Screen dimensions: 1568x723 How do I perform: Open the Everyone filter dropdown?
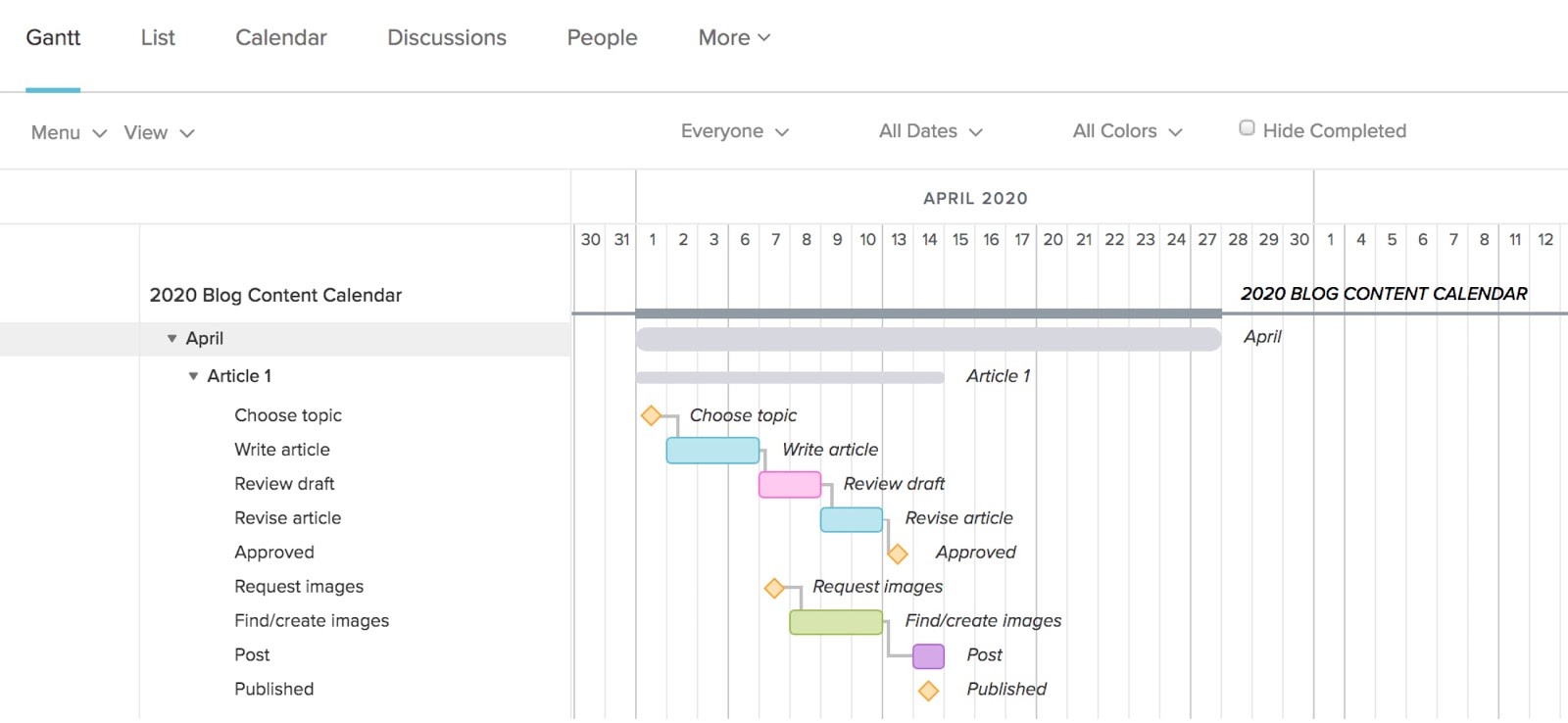734,131
